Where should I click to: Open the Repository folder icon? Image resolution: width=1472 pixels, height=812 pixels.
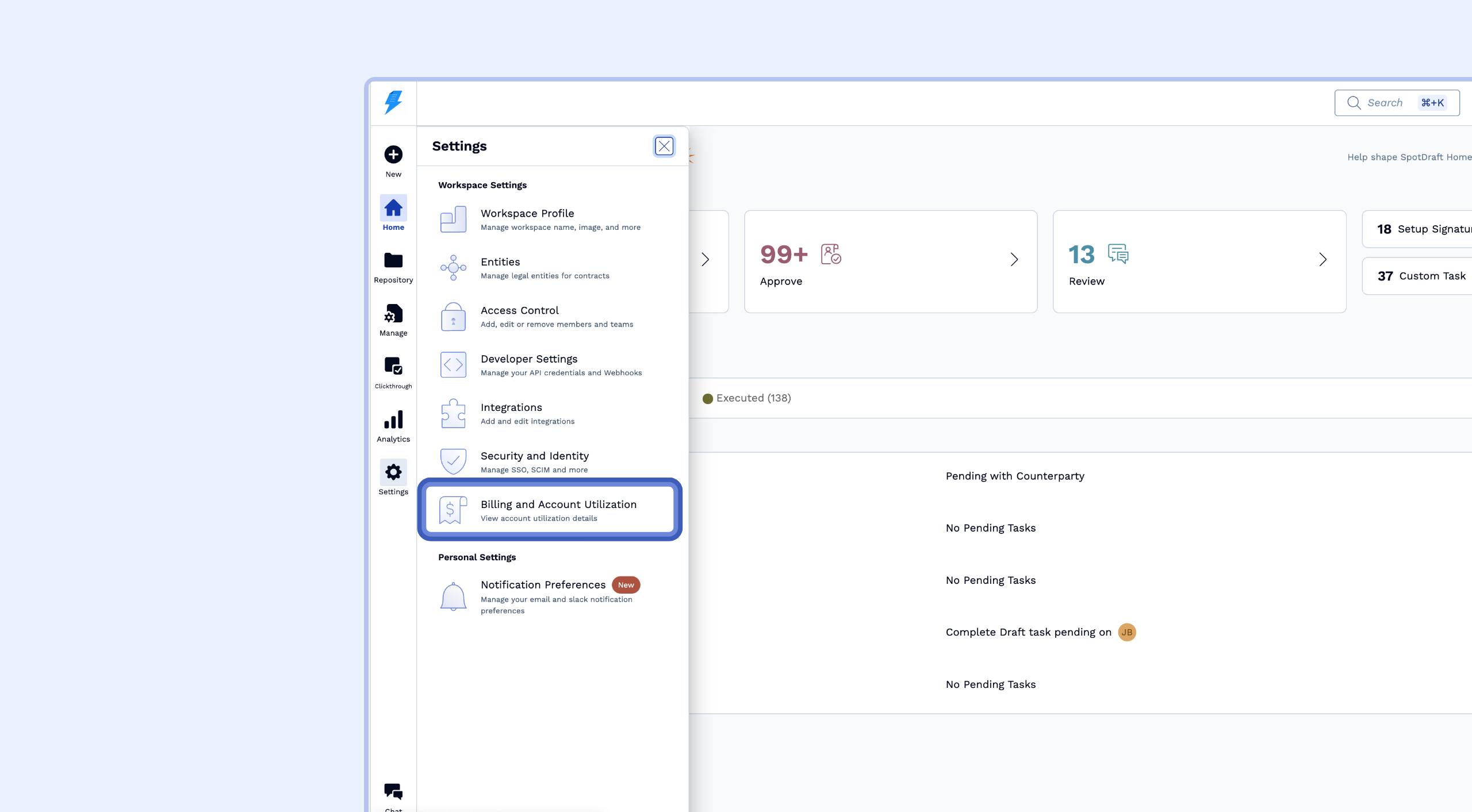pyautogui.click(x=393, y=261)
